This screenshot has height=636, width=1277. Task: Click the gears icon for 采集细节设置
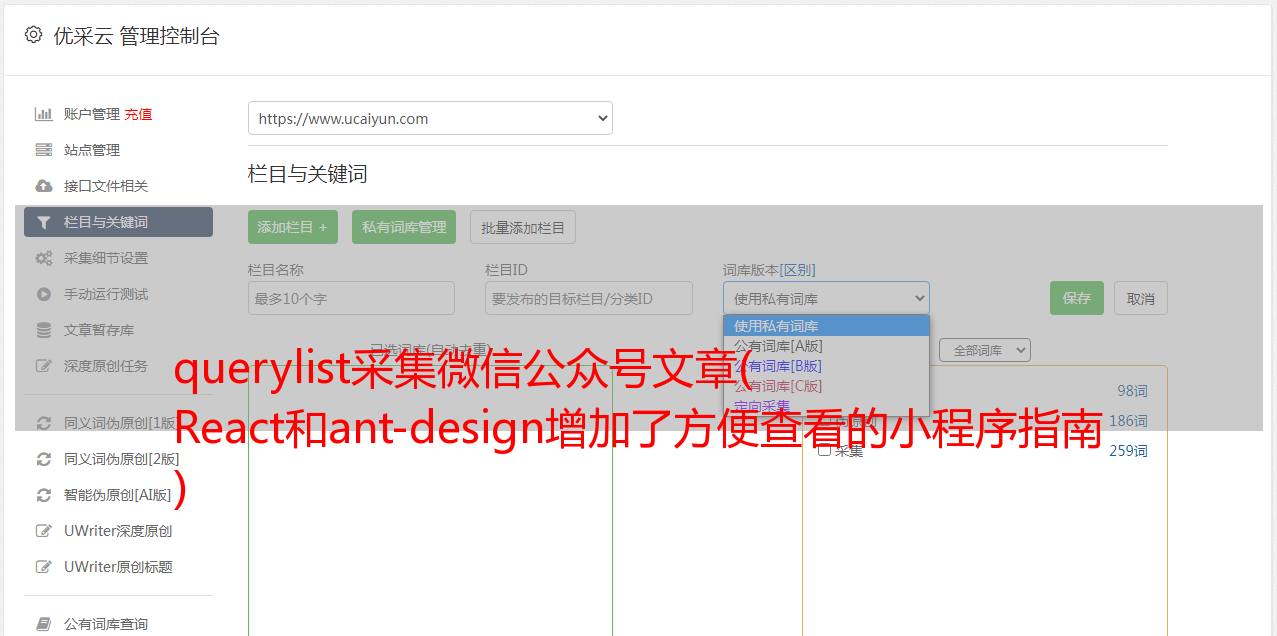pyautogui.click(x=44, y=258)
